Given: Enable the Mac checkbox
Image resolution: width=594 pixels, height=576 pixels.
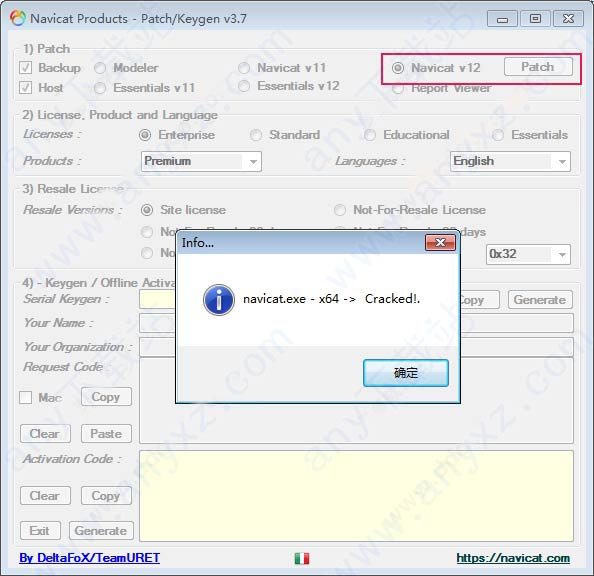Looking at the screenshot, I should [25, 398].
